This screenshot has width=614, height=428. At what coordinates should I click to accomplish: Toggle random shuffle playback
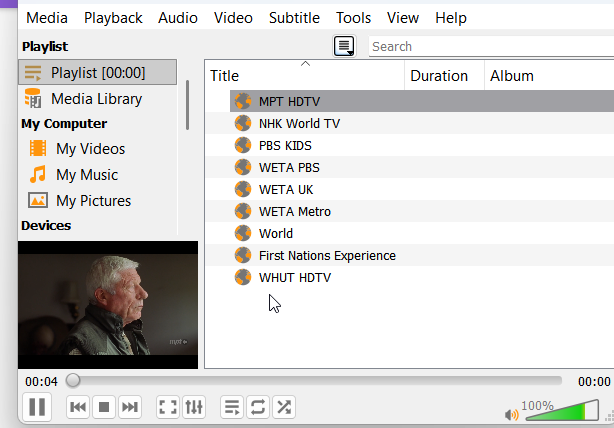(284, 407)
